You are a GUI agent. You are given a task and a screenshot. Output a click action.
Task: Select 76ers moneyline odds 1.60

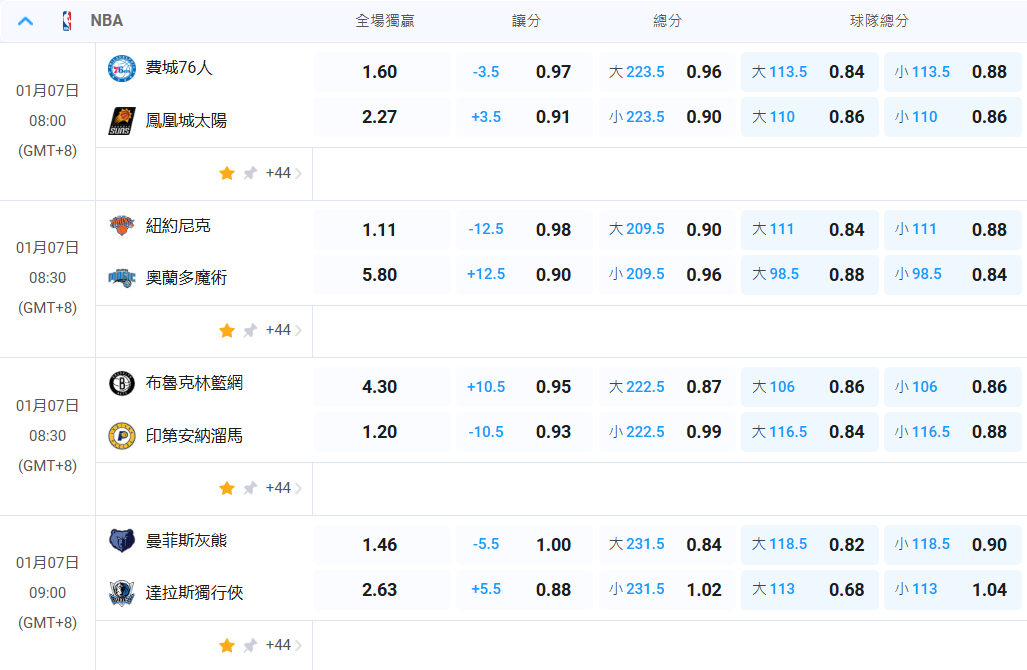[x=380, y=72]
